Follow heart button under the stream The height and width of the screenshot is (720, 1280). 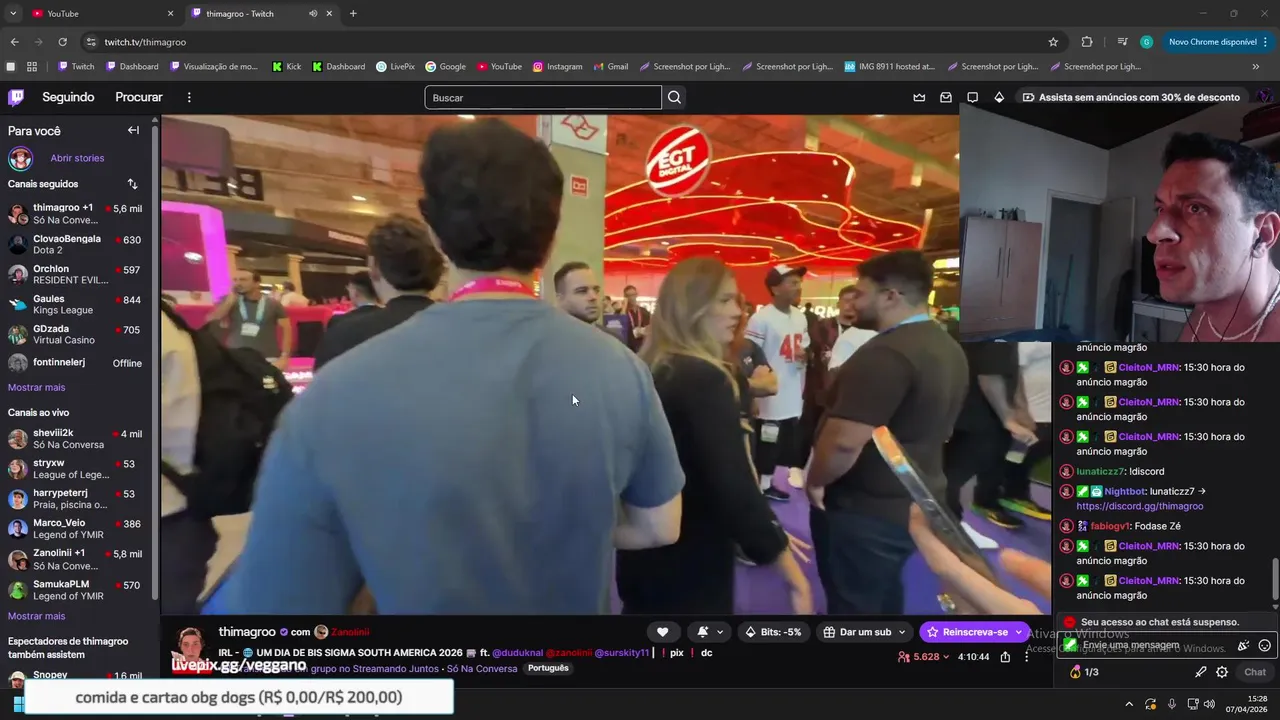662,632
